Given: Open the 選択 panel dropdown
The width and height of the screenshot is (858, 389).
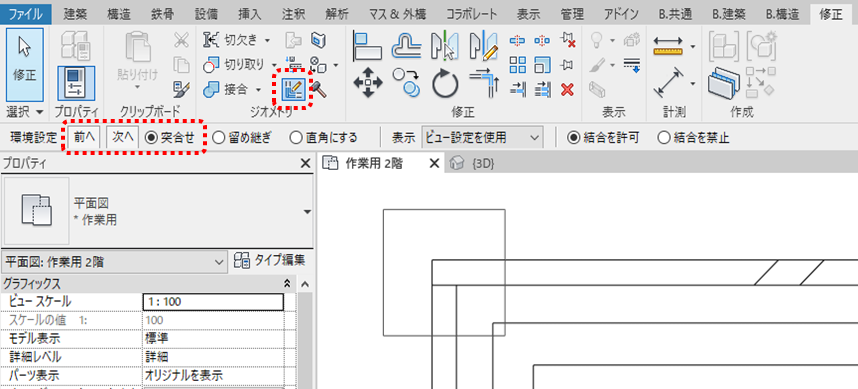Looking at the screenshot, I should coord(25,112).
